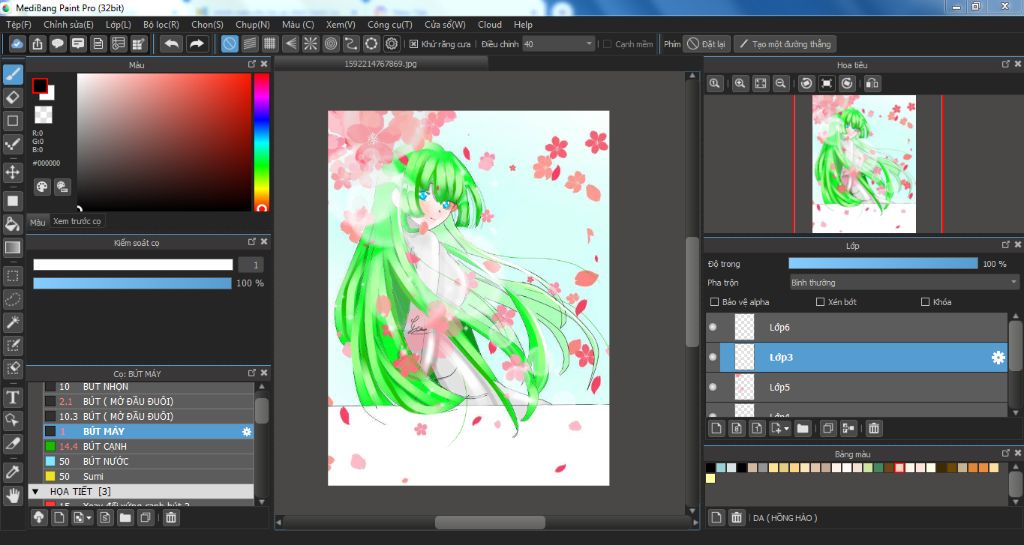
Task: Select the Gradient tool
Action: click(x=12, y=247)
